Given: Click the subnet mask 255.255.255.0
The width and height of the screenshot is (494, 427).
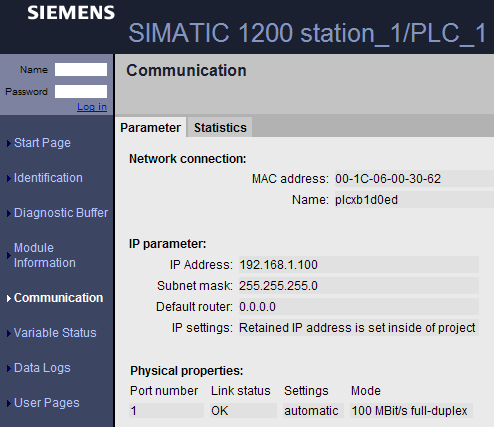Looking at the screenshot, I should 278,286.
